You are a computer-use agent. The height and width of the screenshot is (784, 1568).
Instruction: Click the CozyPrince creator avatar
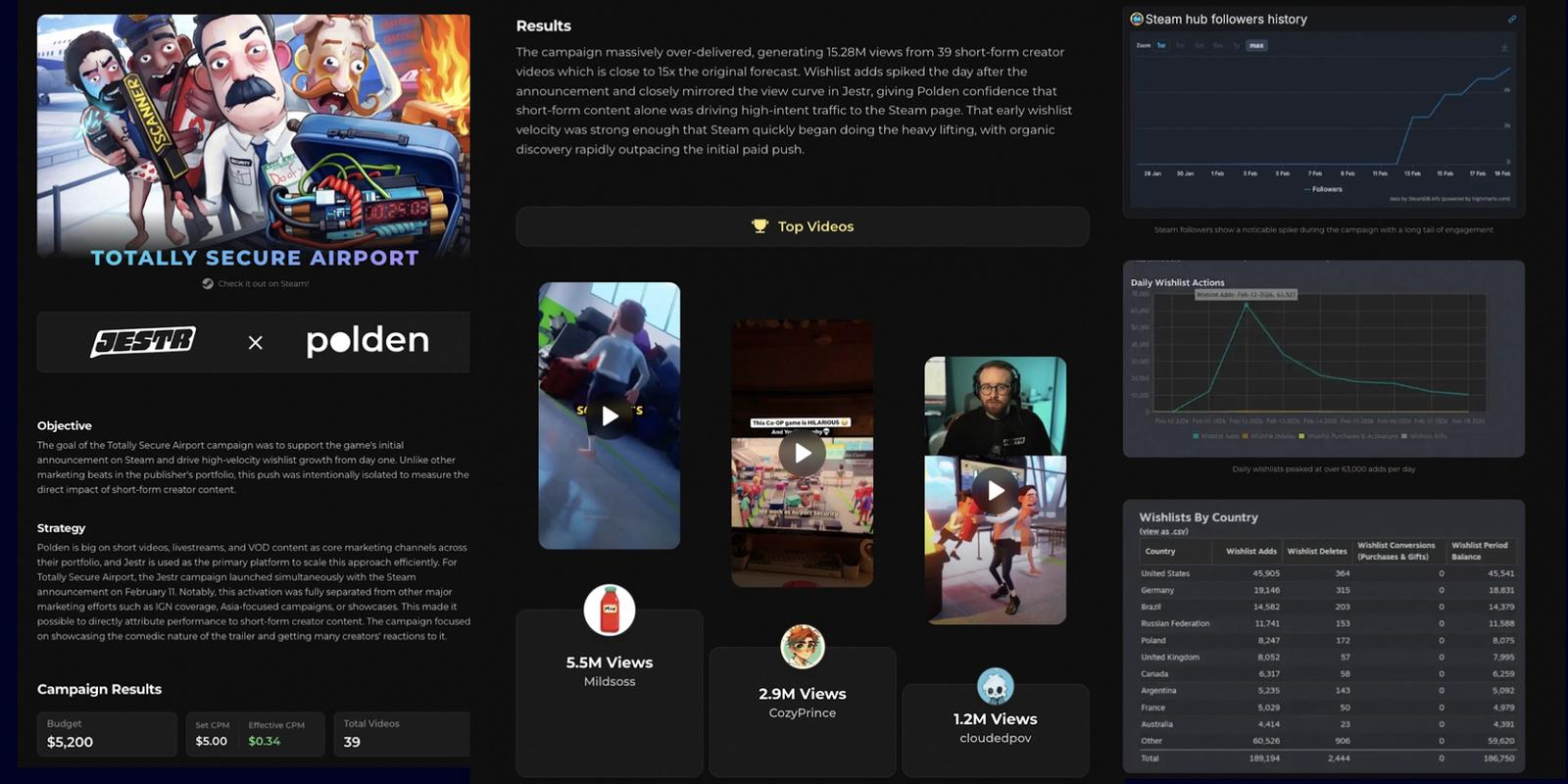pos(803,647)
